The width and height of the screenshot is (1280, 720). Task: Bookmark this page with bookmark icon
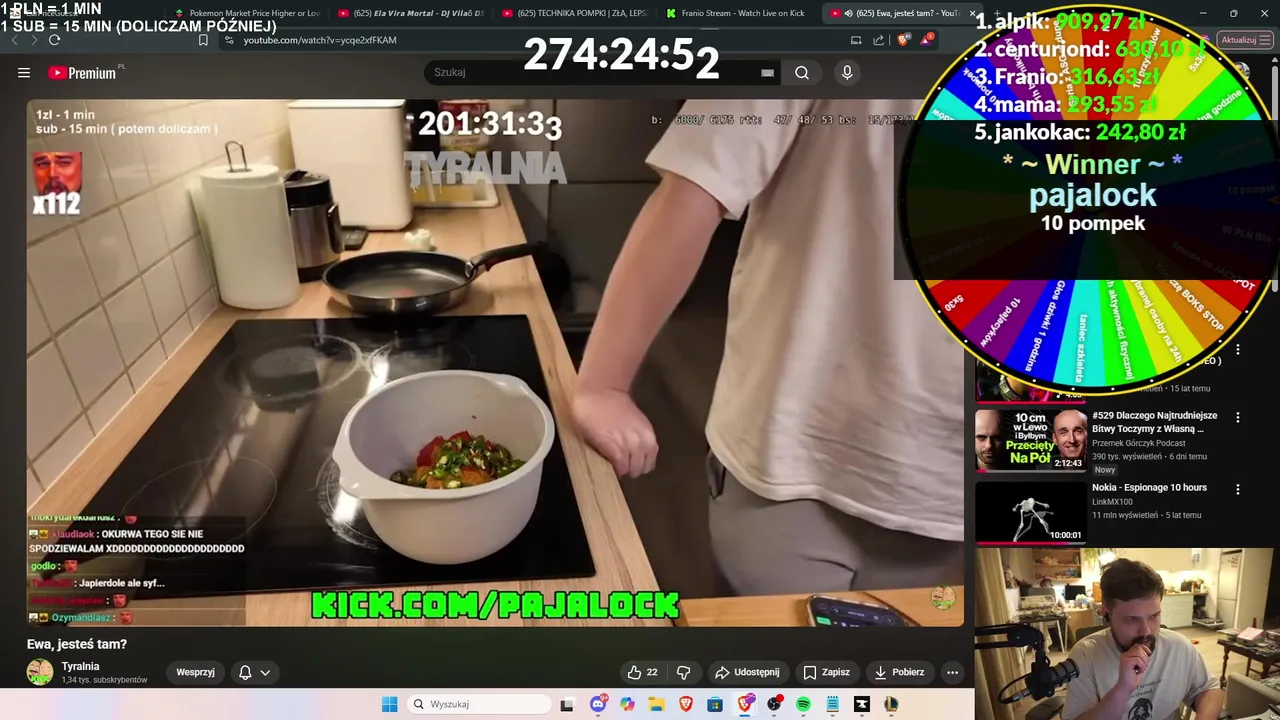203,40
